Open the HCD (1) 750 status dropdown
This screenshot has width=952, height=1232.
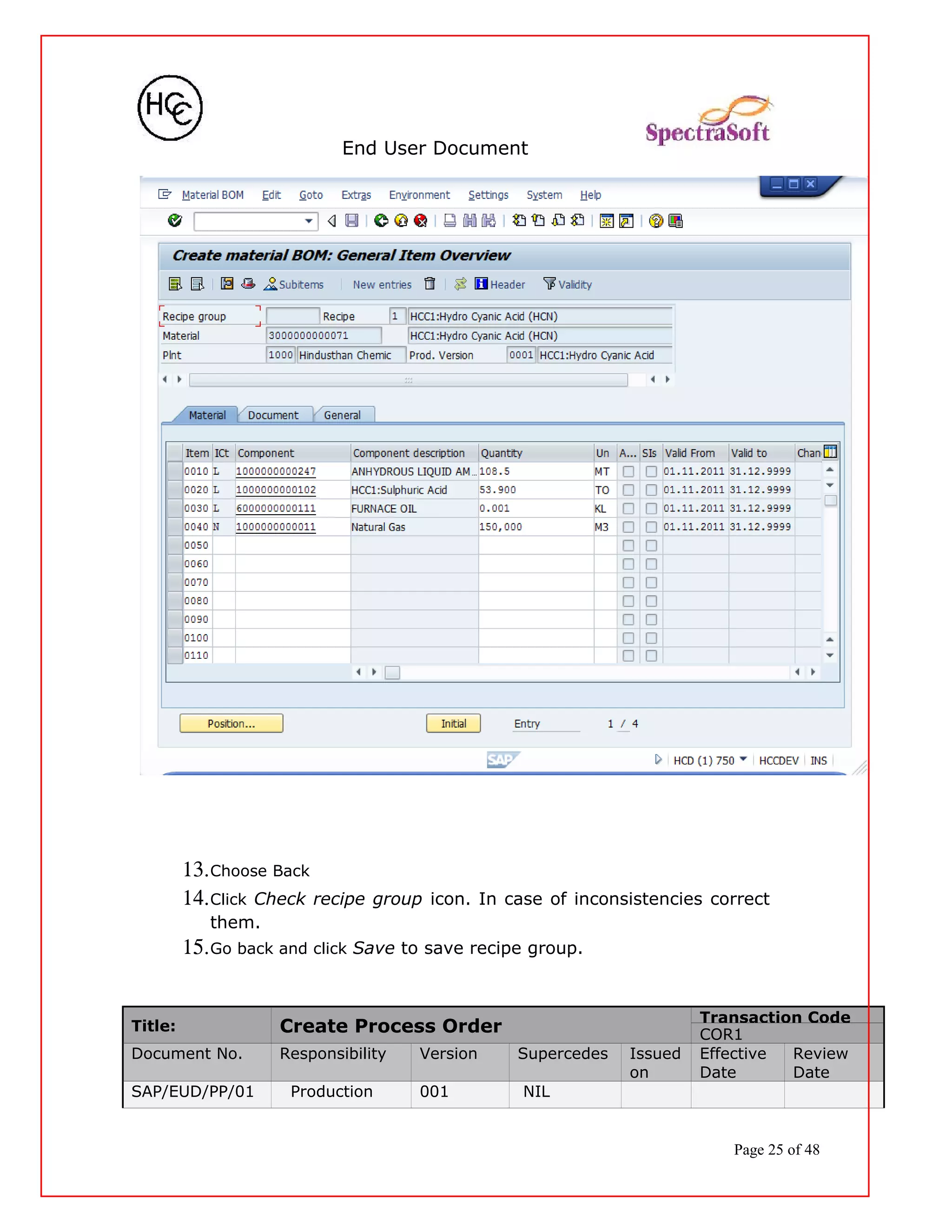[x=743, y=759]
